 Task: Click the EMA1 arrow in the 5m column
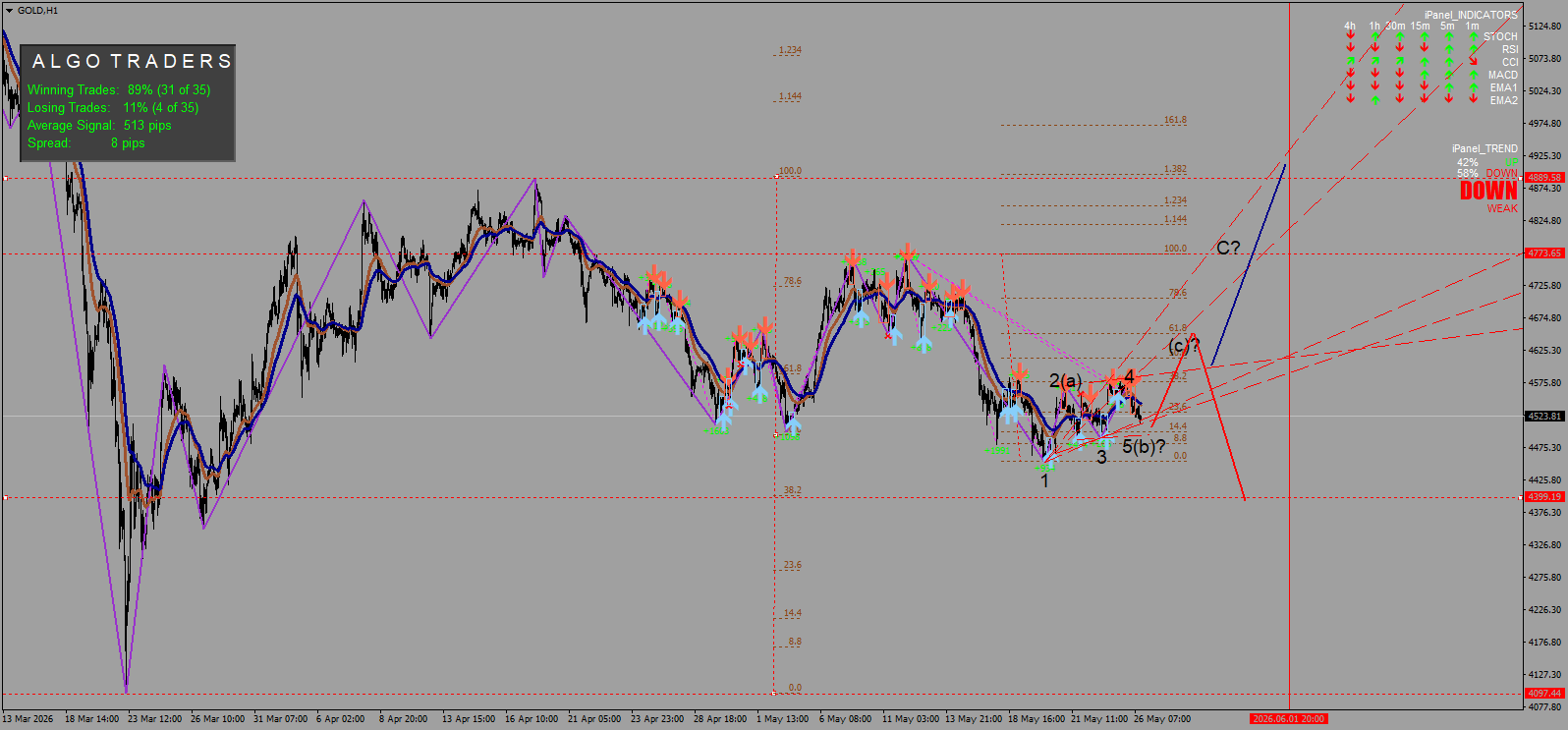1449,86
